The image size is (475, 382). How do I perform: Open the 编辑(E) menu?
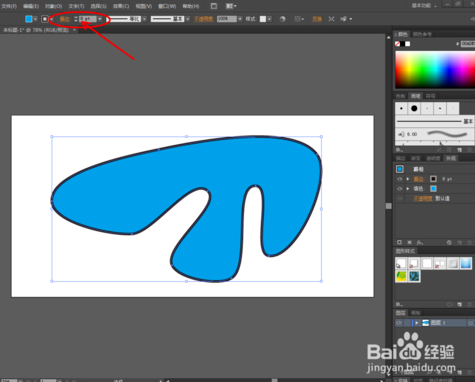point(31,6)
